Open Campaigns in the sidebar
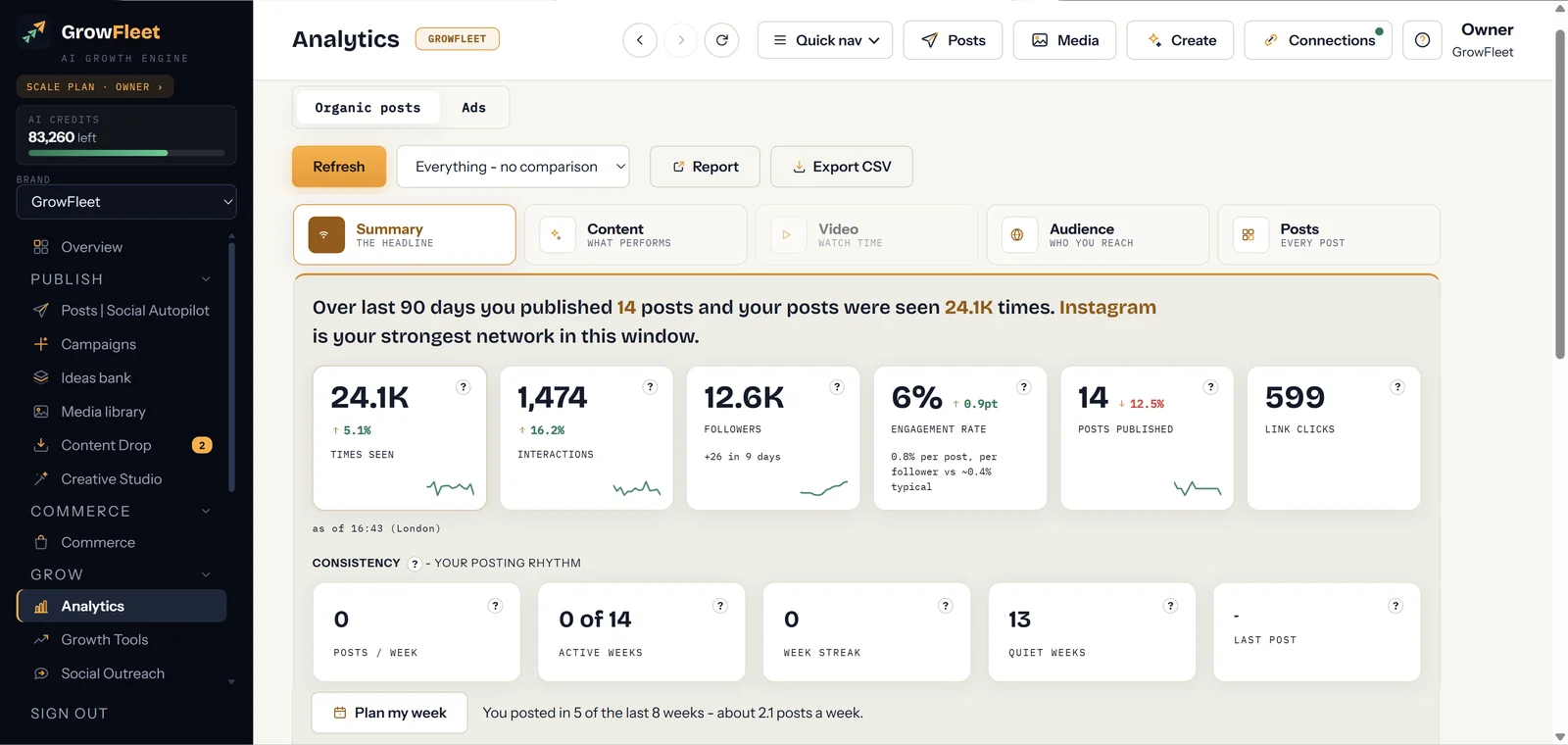This screenshot has height=745, width=1568. (x=122, y=344)
